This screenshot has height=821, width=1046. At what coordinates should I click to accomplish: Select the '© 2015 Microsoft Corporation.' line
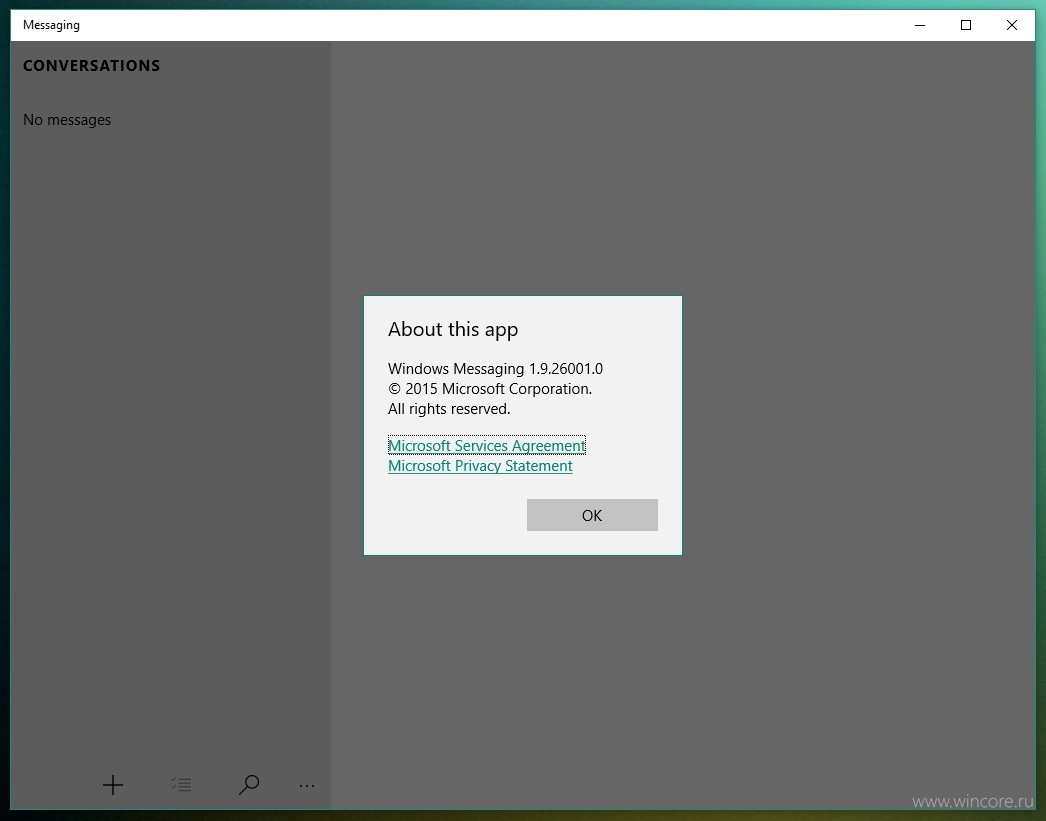(x=490, y=389)
